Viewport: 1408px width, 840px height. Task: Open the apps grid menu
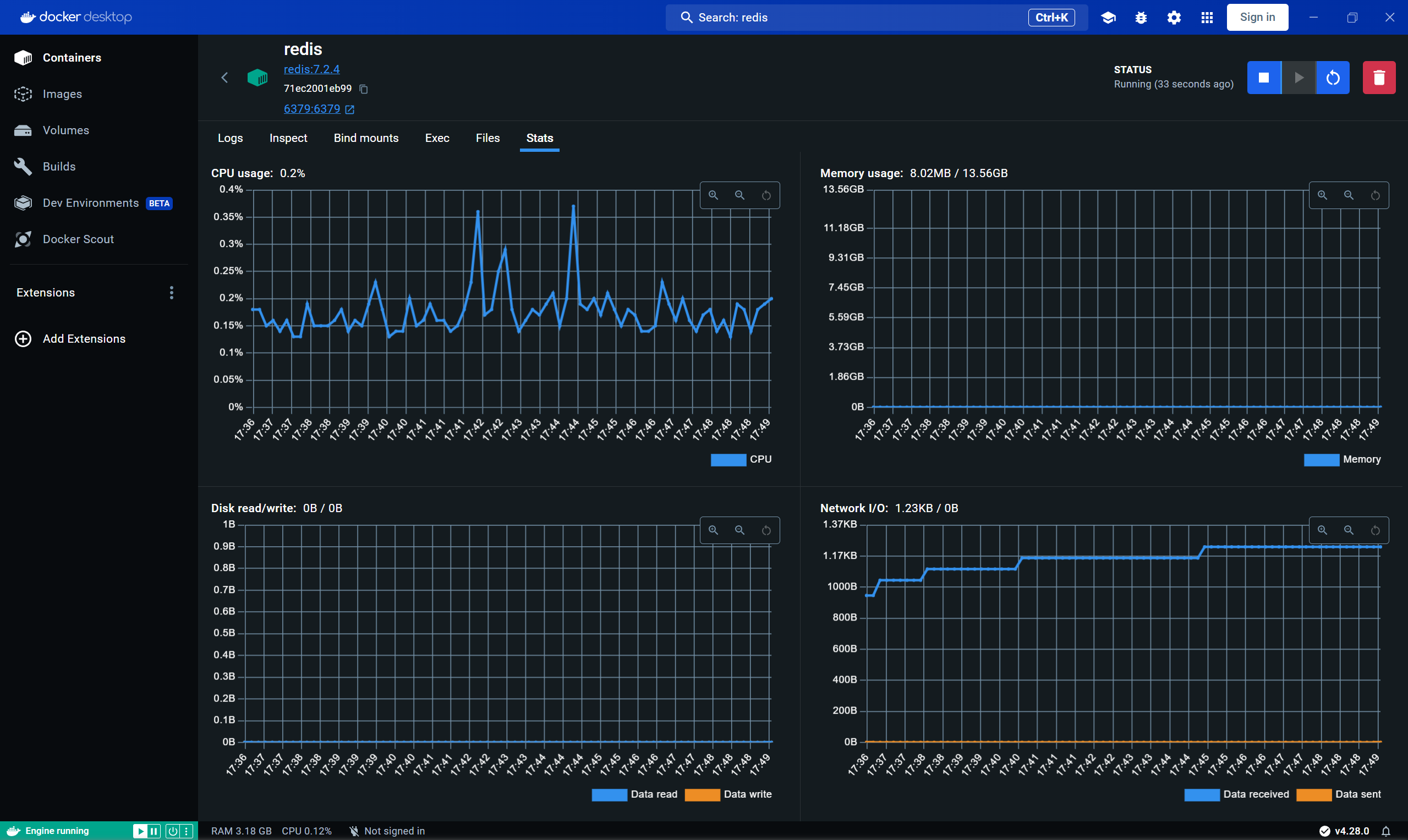pos(1207,18)
